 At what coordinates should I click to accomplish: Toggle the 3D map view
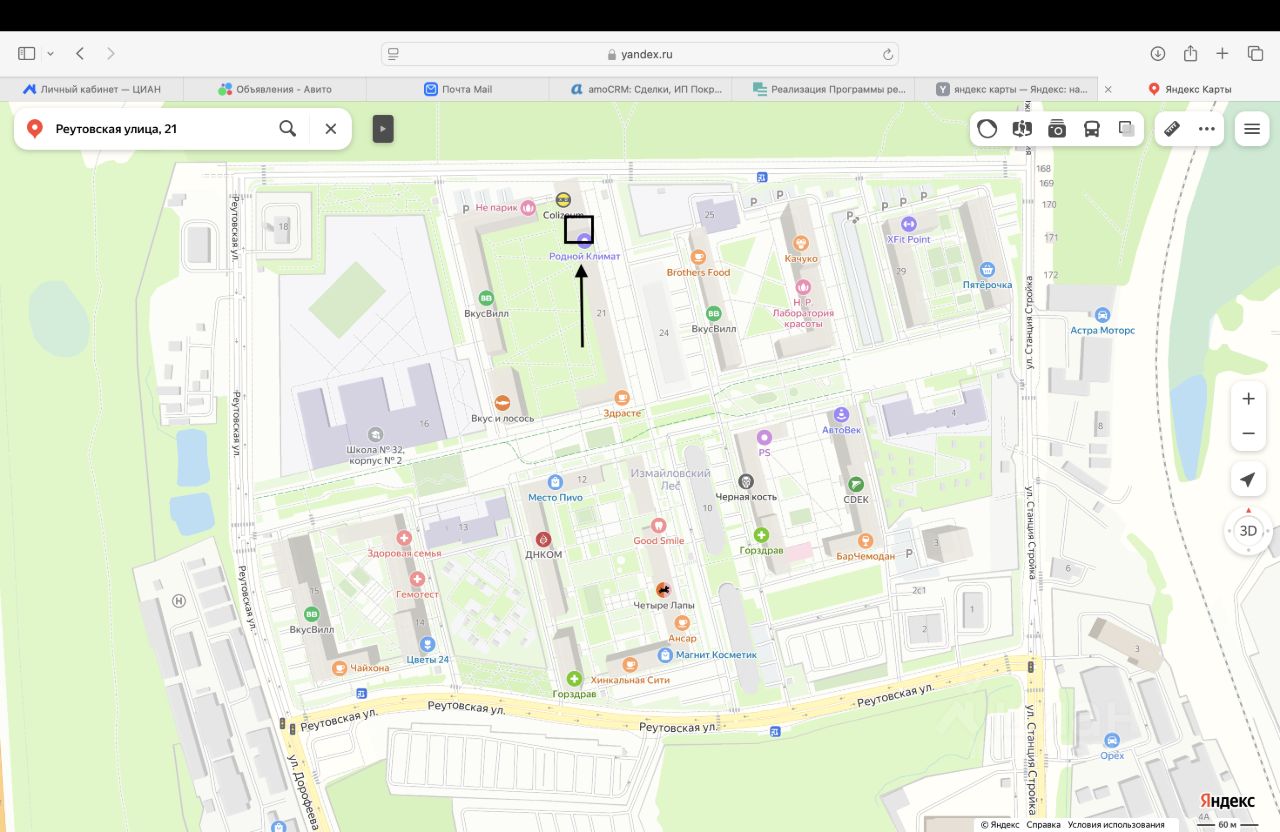pyautogui.click(x=1248, y=531)
